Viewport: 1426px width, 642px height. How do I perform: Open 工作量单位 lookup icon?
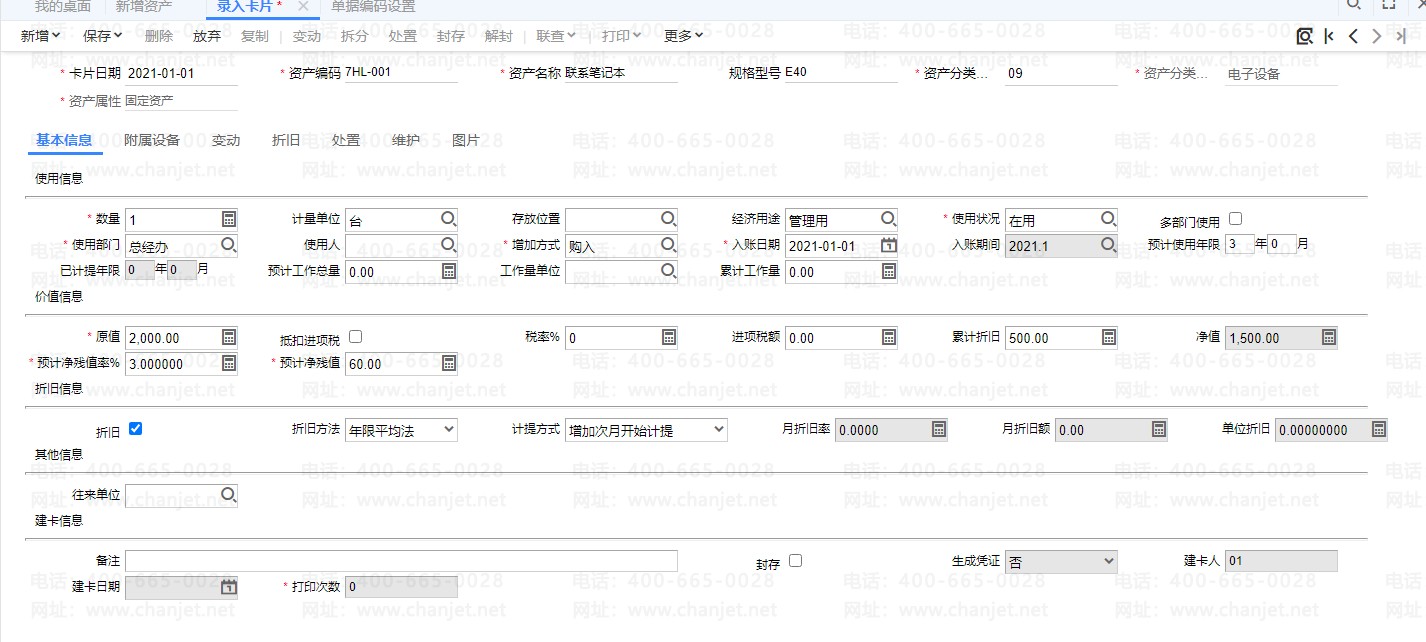[668, 271]
